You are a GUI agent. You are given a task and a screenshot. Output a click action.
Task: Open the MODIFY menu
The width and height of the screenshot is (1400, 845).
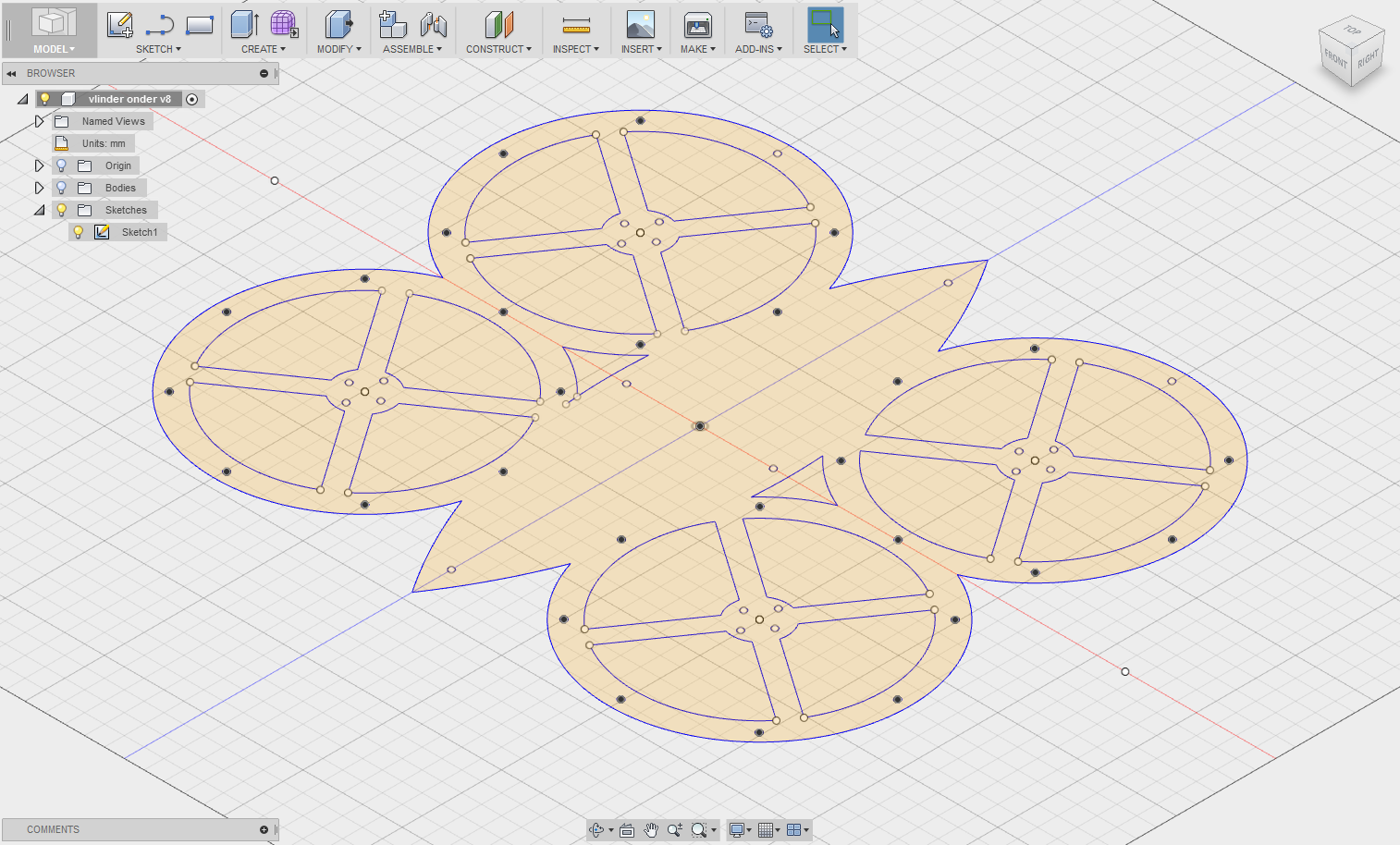click(338, 49)
